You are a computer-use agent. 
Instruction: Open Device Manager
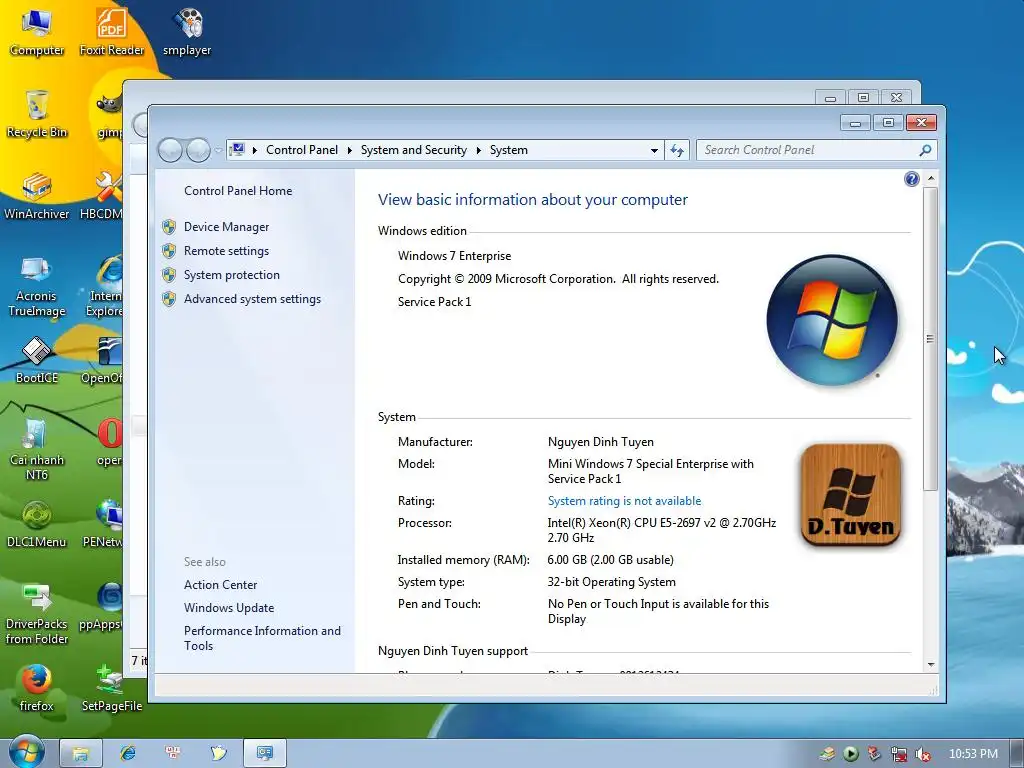[x=227, y=227]
